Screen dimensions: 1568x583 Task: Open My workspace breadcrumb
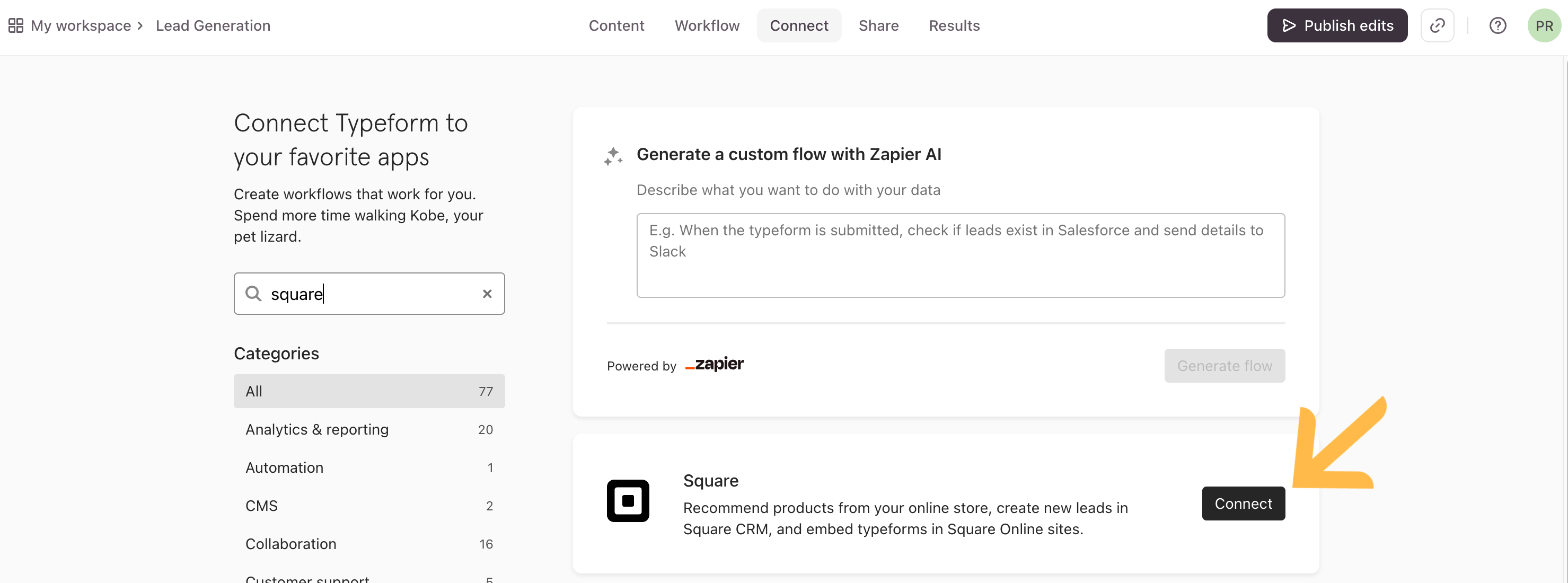[81, 25]
